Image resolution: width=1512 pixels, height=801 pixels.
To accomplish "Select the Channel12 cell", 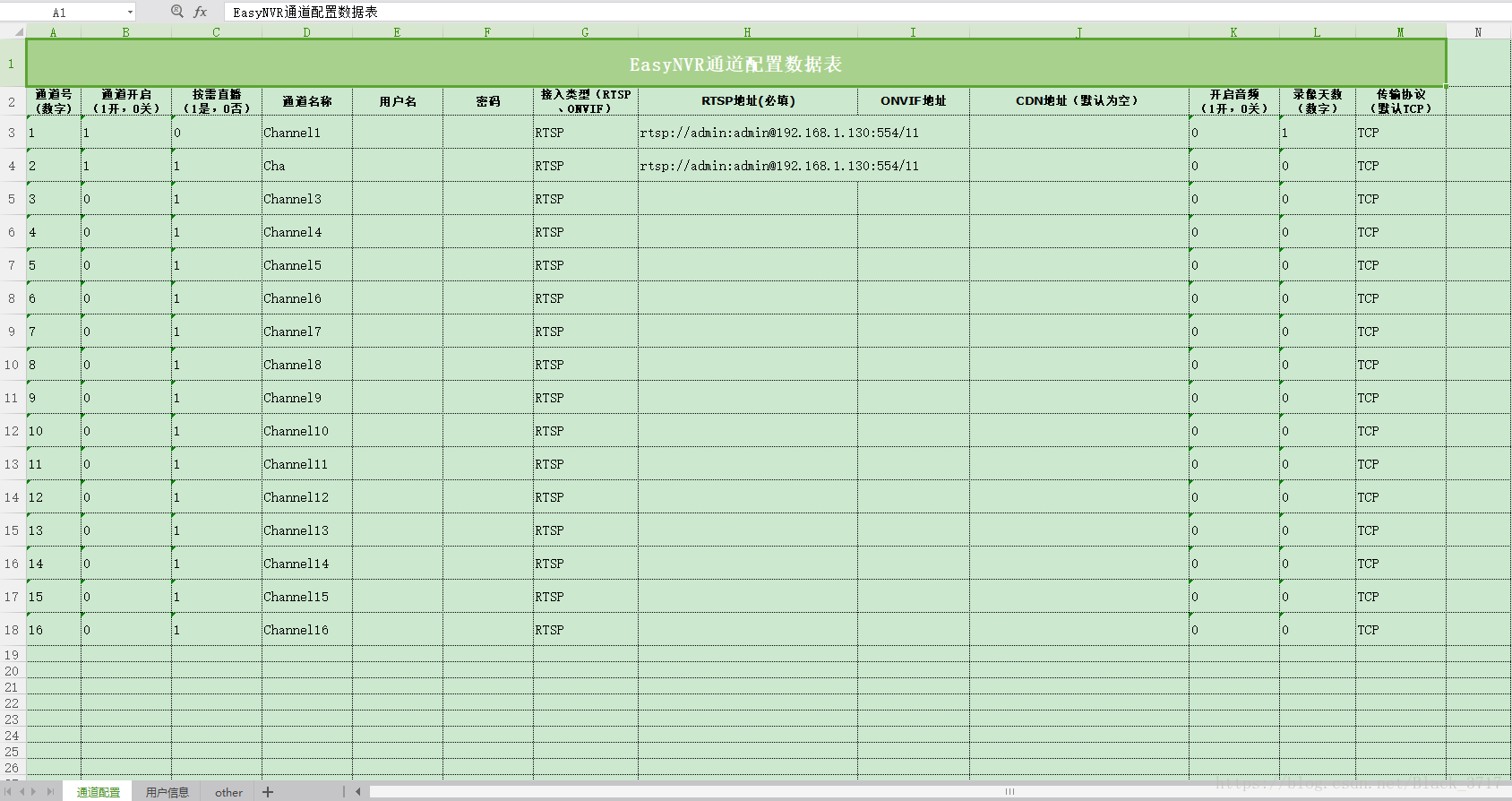I will coord(307,497).
